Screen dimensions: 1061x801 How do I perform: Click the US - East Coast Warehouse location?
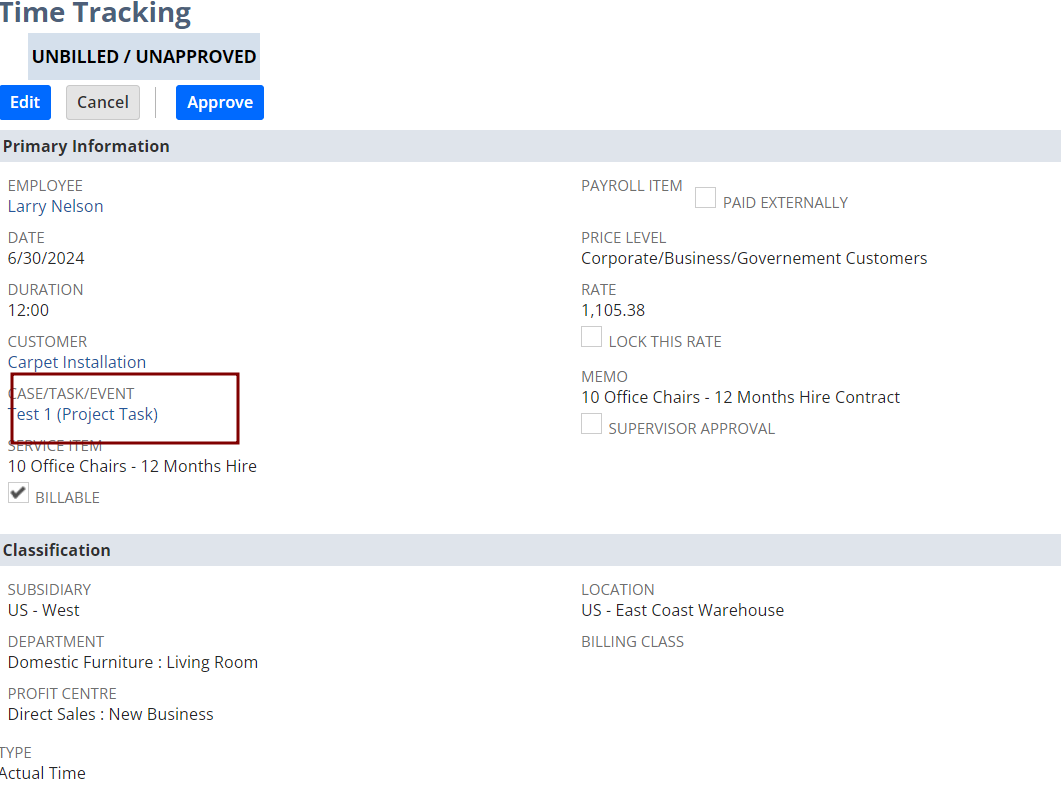pos(682,610)
